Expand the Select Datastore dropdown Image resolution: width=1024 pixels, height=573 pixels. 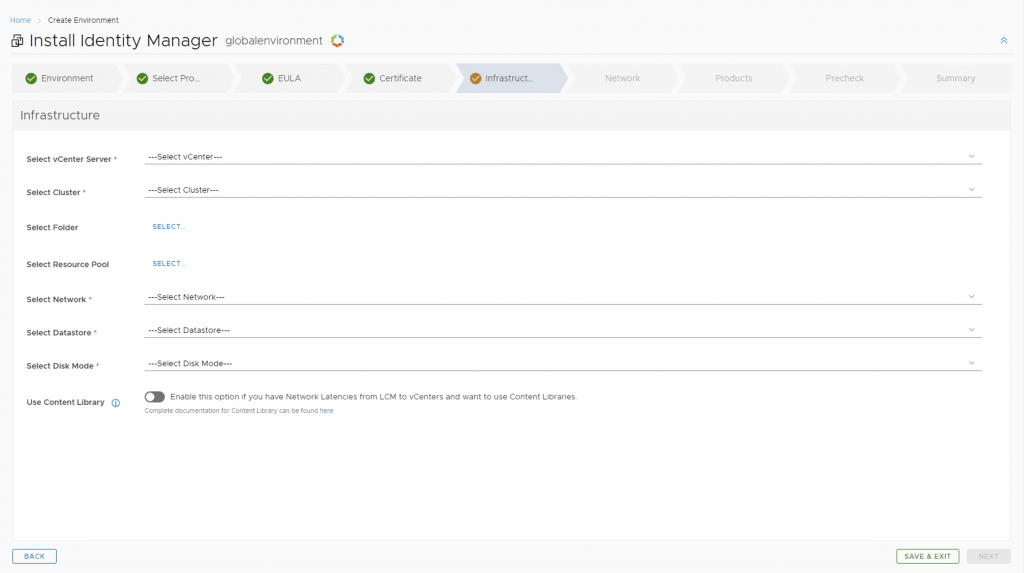click(562, 330)
